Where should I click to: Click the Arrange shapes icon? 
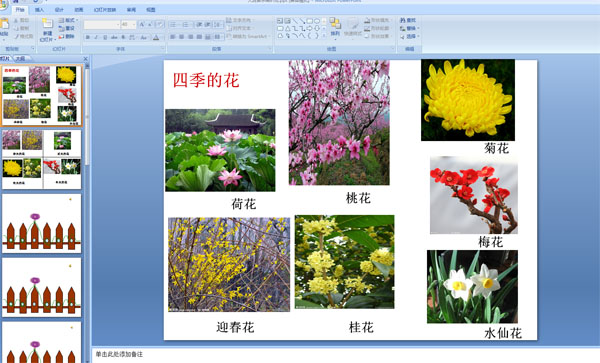(335, 24)
